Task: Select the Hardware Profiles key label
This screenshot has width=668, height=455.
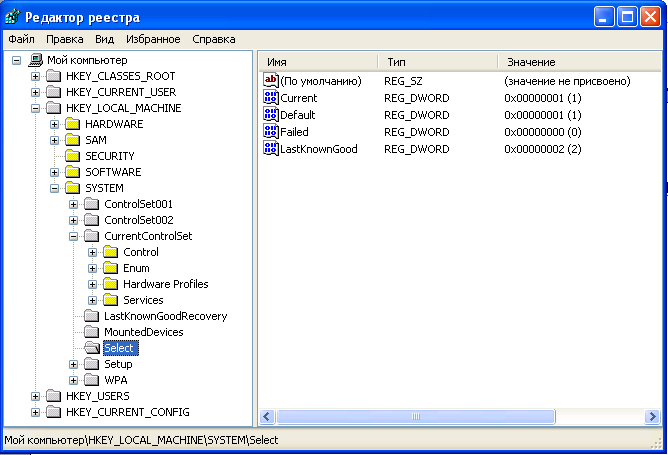Action: tap(166, 284)
